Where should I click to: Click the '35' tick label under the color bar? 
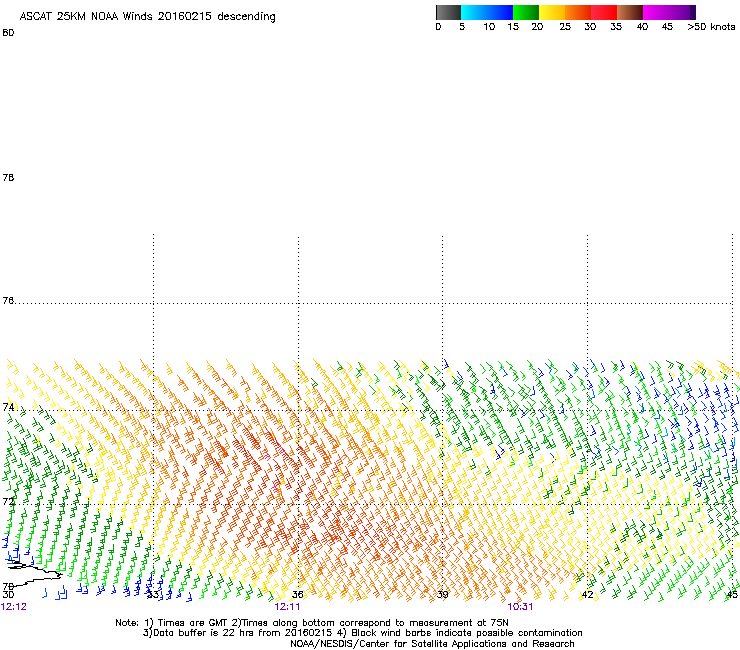tap(616, 26)
